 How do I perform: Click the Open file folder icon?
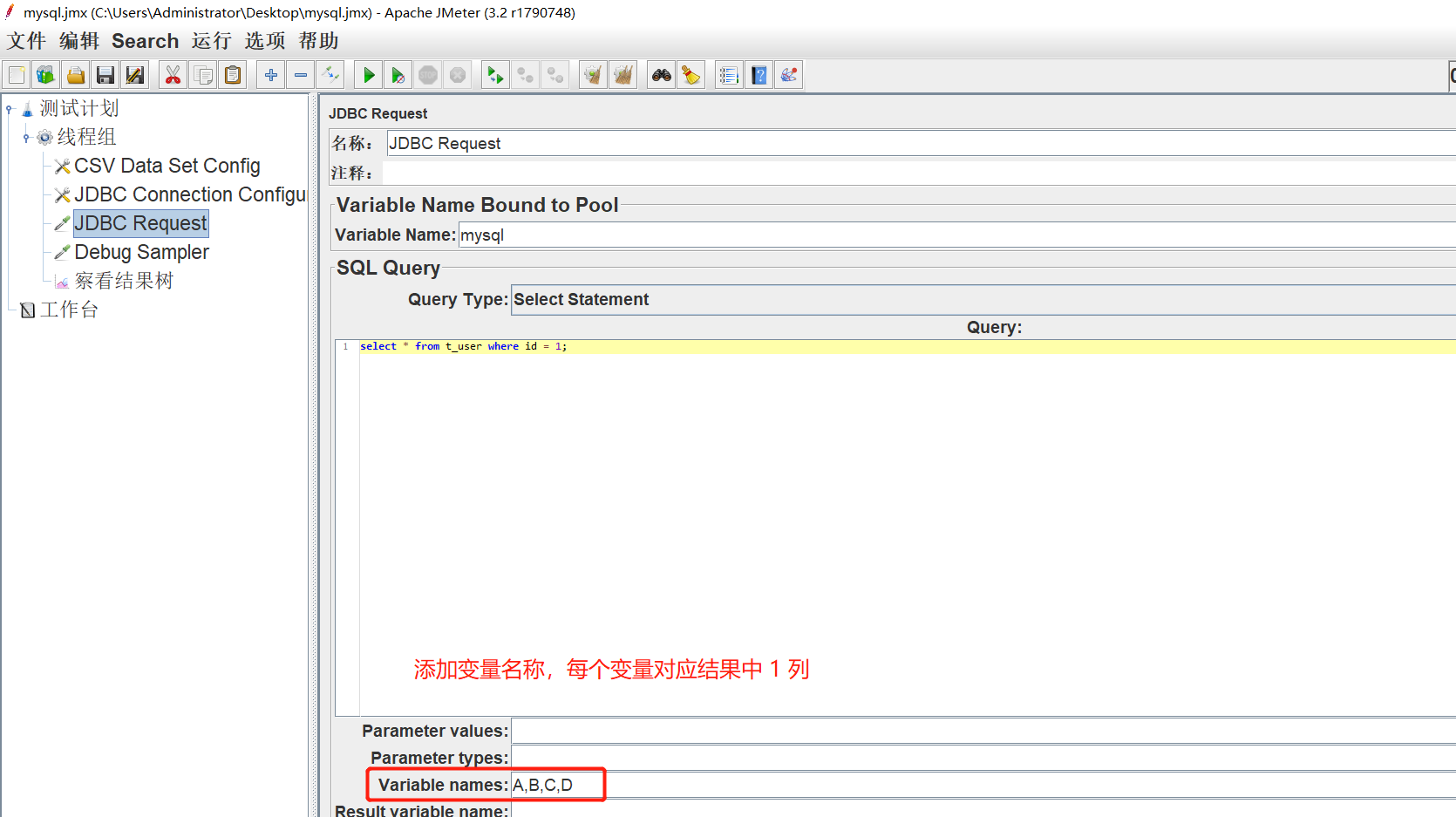click(x=76, y=76)
